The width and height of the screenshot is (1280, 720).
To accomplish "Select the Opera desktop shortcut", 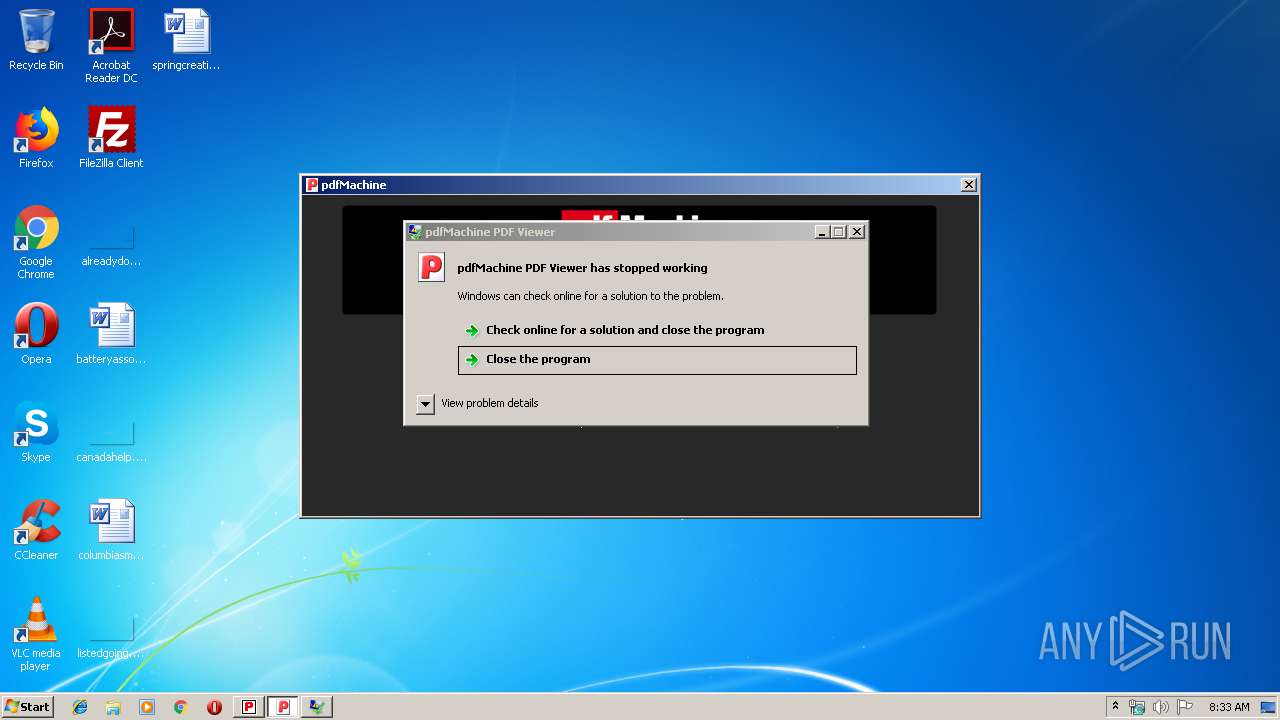I will click(36, 334).
